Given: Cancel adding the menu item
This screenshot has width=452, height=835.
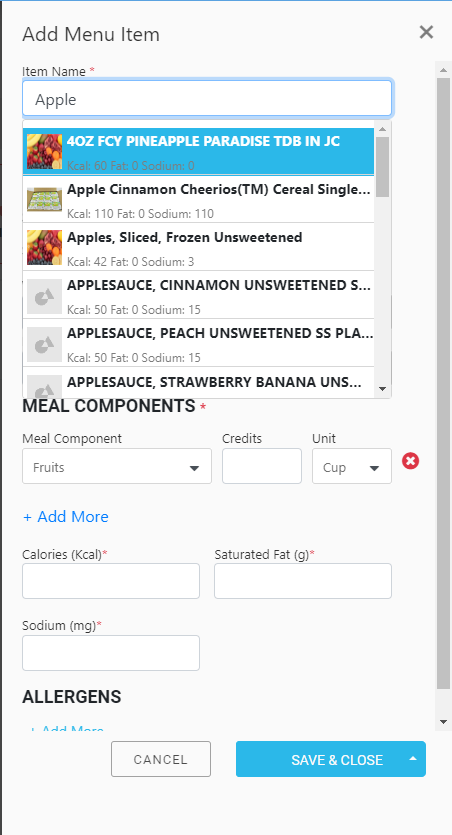Looking at the screenshot, I should 161,759.
